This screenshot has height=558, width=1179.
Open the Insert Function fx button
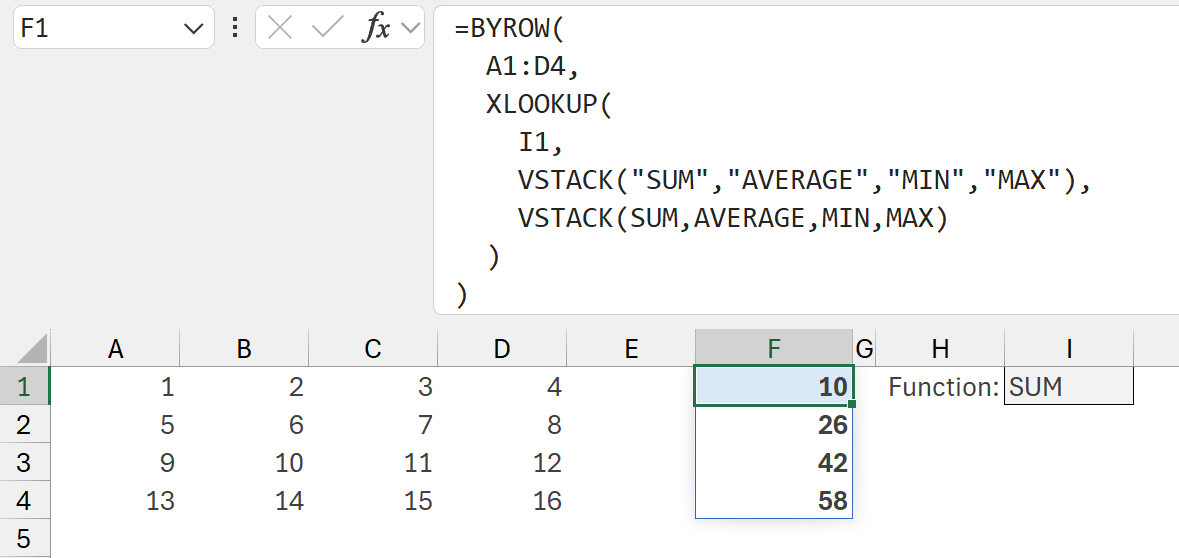coord(376,29)
